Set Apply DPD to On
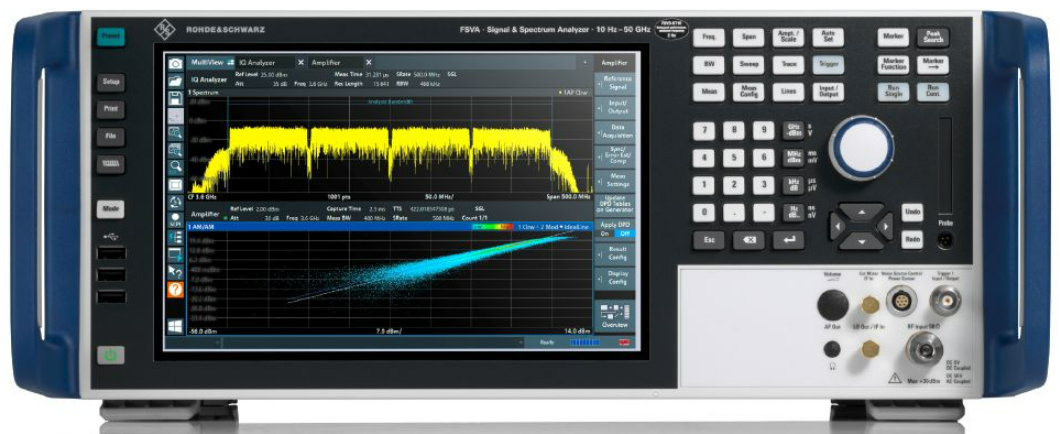The image size is (1060, 434). click(x=605, y=233)
